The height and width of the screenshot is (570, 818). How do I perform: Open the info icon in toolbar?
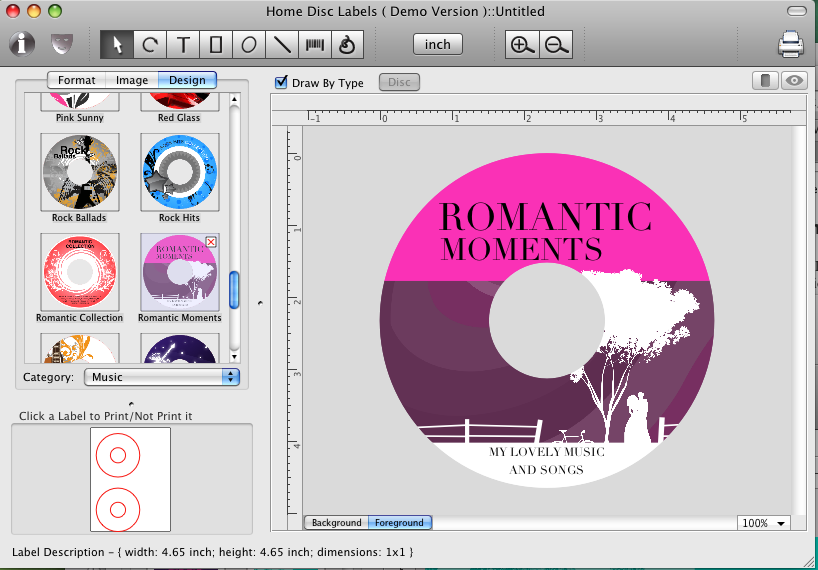[x=23, y=45]
